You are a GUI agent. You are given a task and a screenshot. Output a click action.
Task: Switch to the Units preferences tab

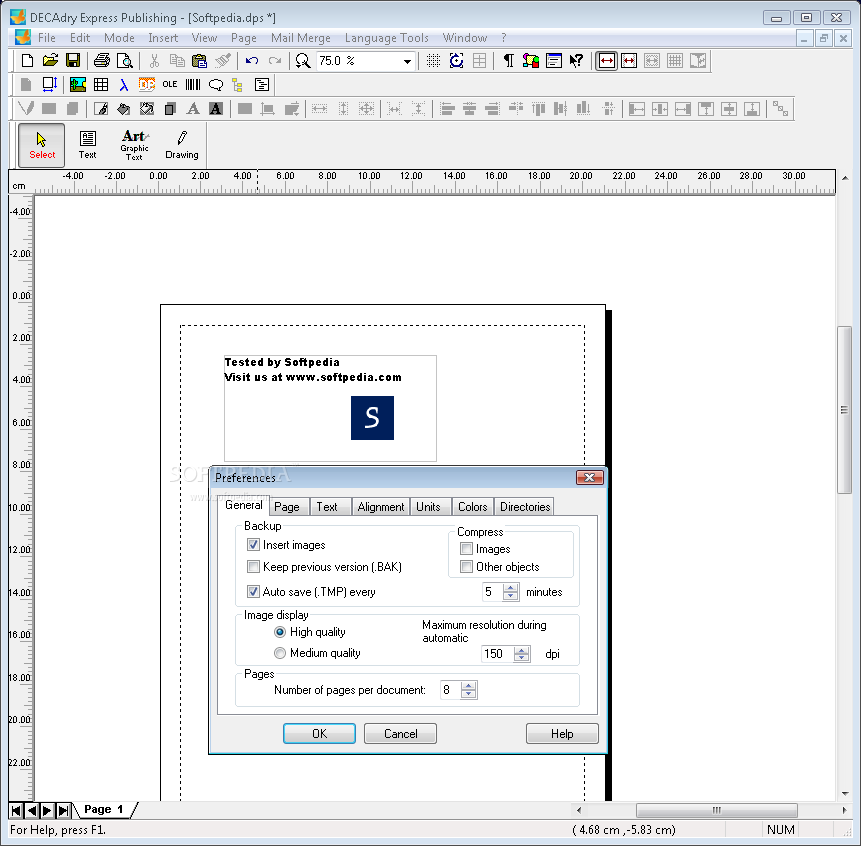coord(428,507)
